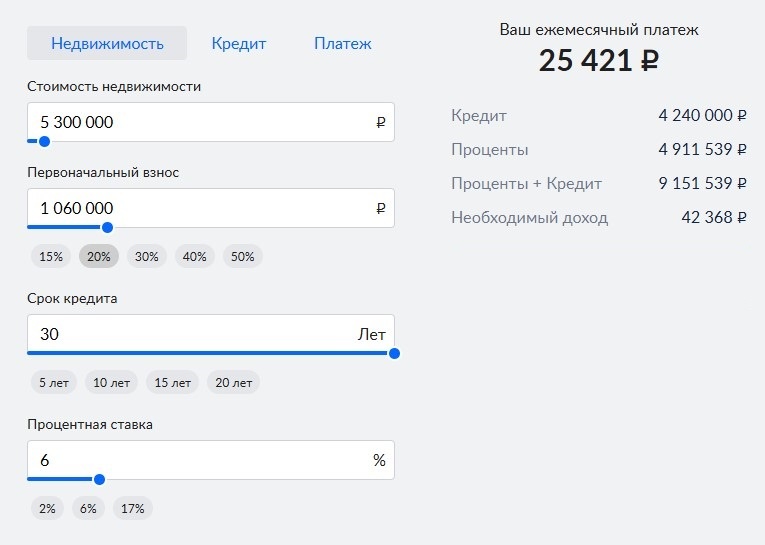Click the interest rate slider handle
765x545 pixels.
tap(99, 479)
